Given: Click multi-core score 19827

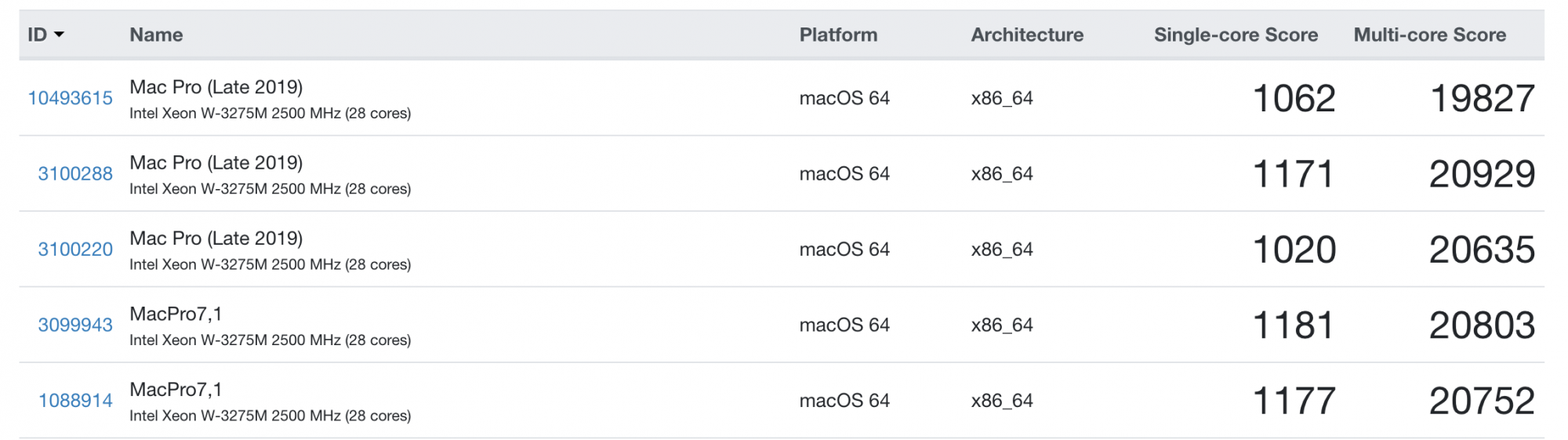Looking at the screenshot, I should click(x=1482, y=99).
